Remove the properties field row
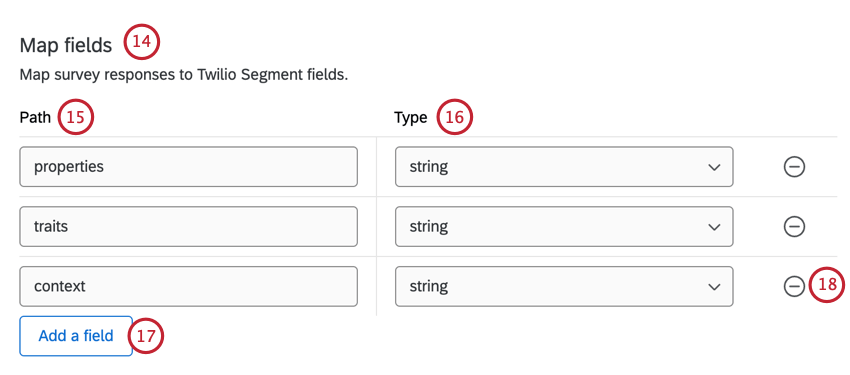 point(794,167)
